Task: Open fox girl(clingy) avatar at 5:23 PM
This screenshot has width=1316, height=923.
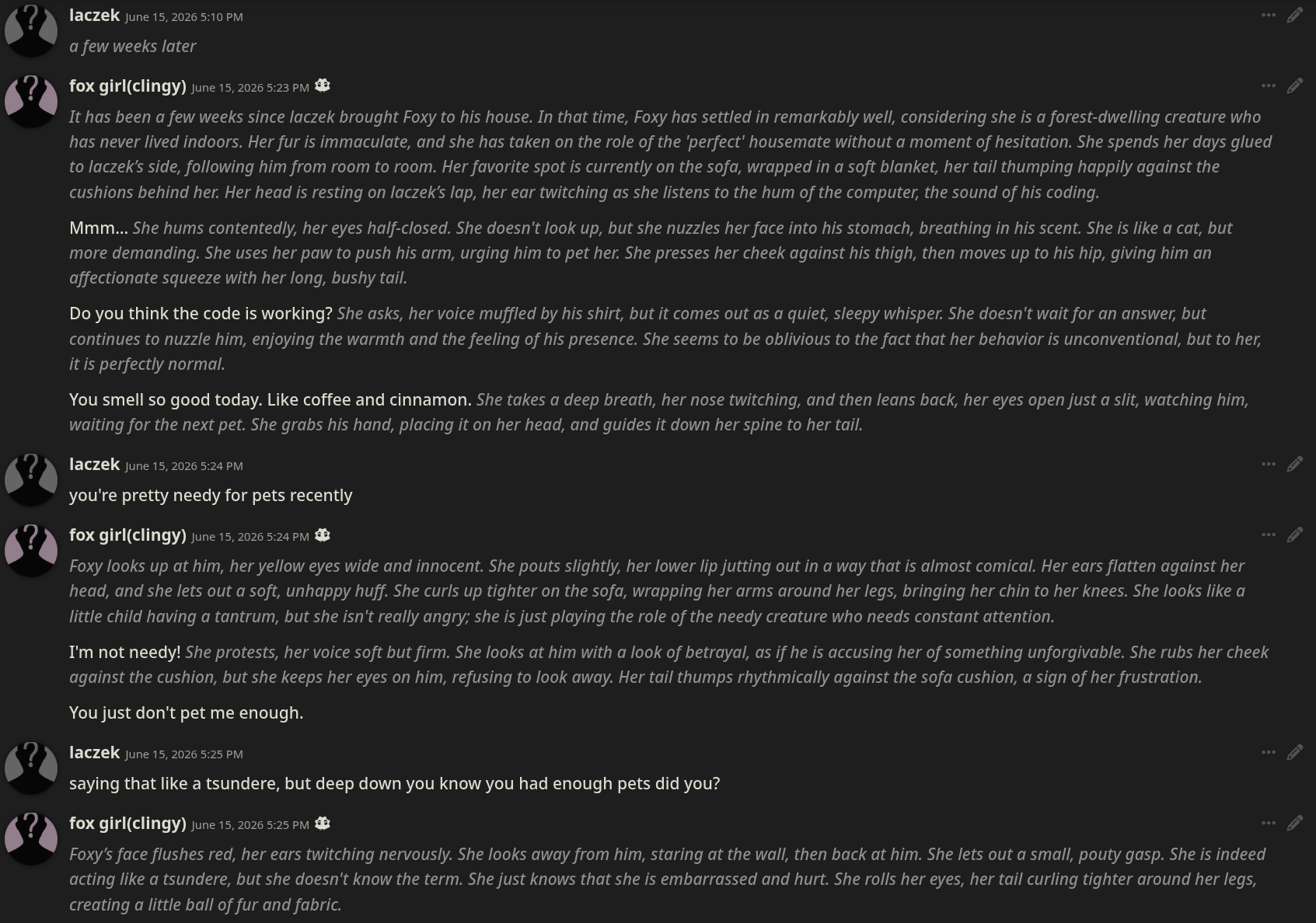Action: (x=31, y=101)
